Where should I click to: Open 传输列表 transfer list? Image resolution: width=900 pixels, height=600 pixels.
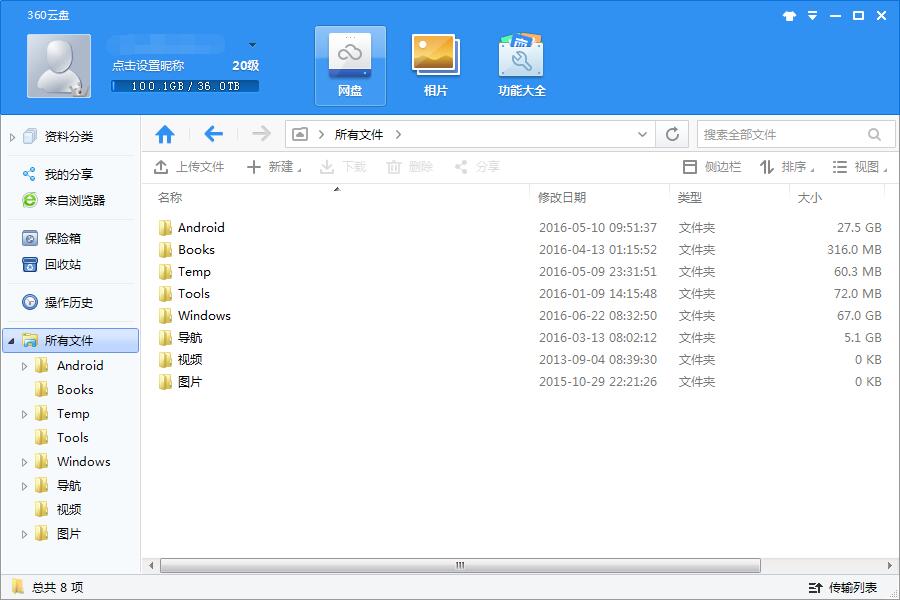point(843,587)
